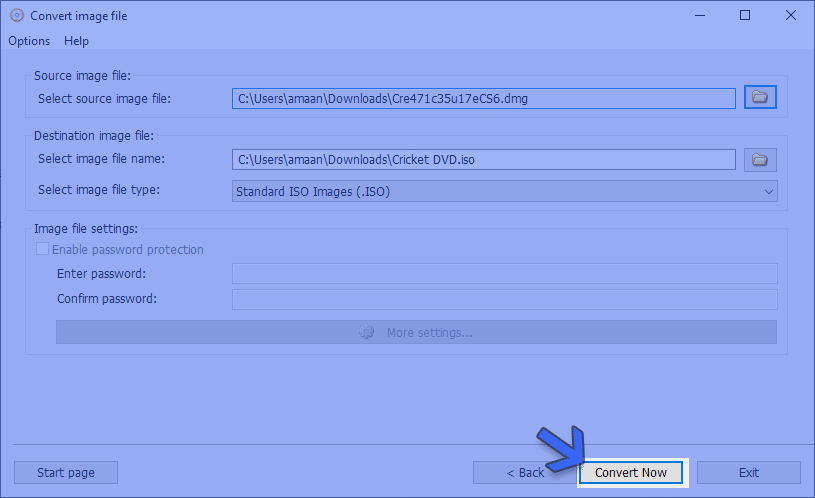
Task: Open the Options menu
Action: (x=29, y=41)
